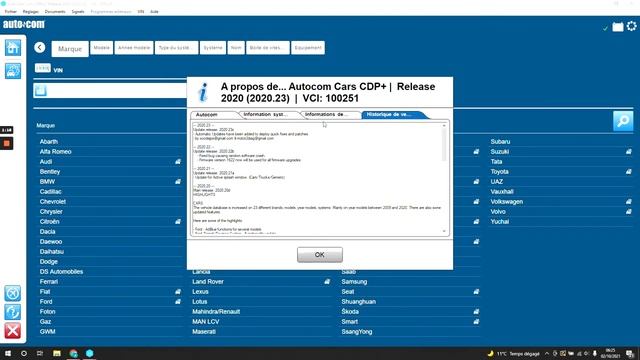Open the help question-mark sidebar icon
Screen dimensions: 640x360
(13, 312)
